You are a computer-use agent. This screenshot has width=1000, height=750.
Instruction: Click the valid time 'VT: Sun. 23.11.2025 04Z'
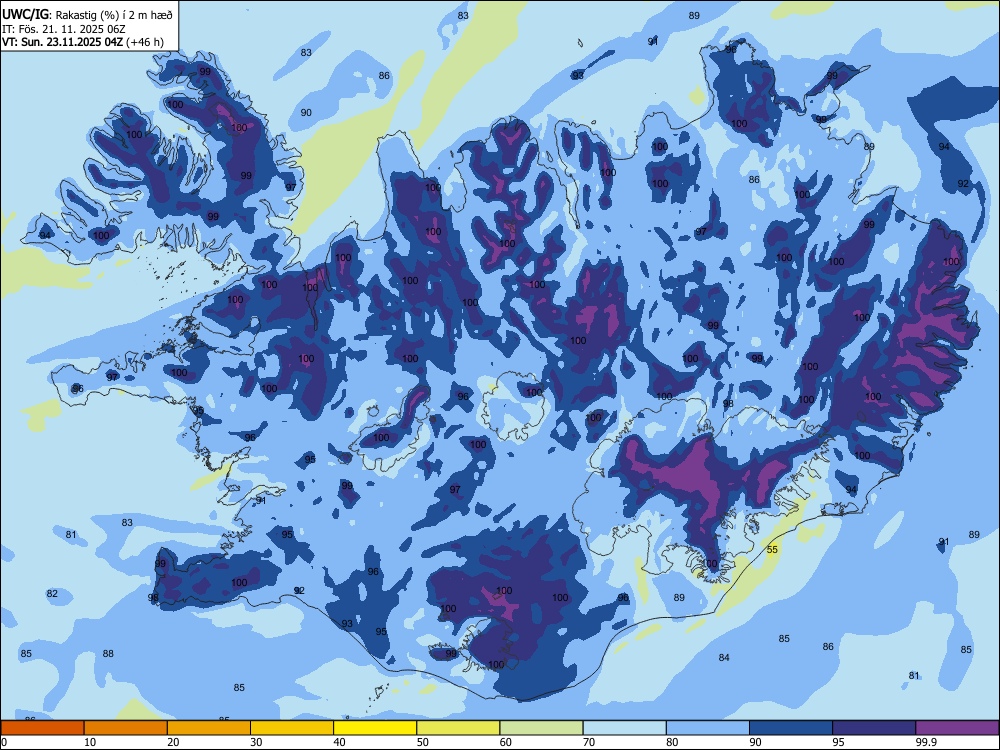click(x=62, y=42)
